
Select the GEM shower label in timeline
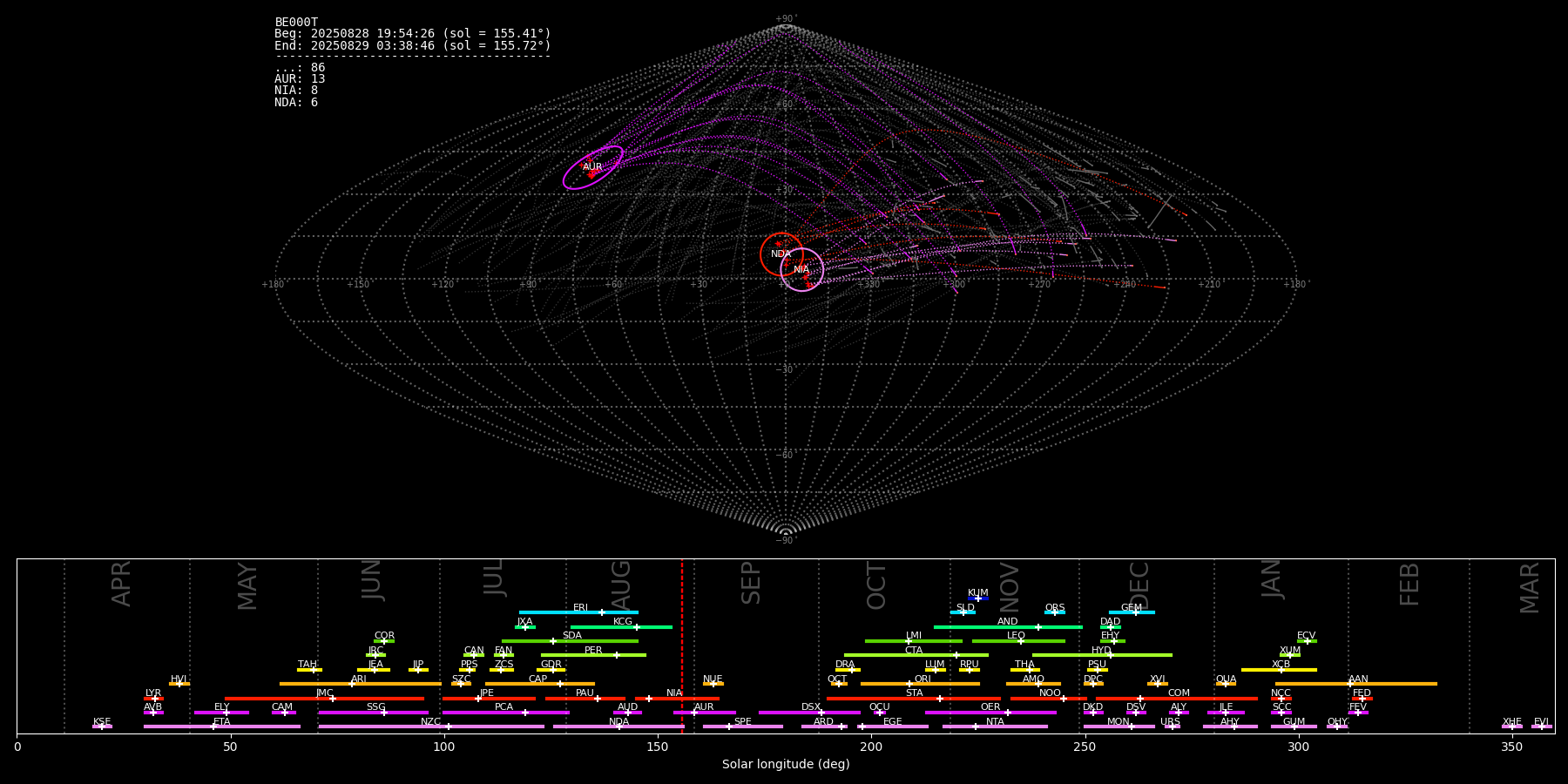(x=1132, y=608)
